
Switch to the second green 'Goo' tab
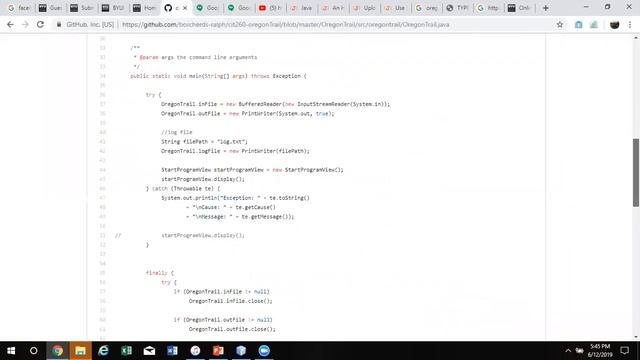pyautogui.click(x=239, y=8)
